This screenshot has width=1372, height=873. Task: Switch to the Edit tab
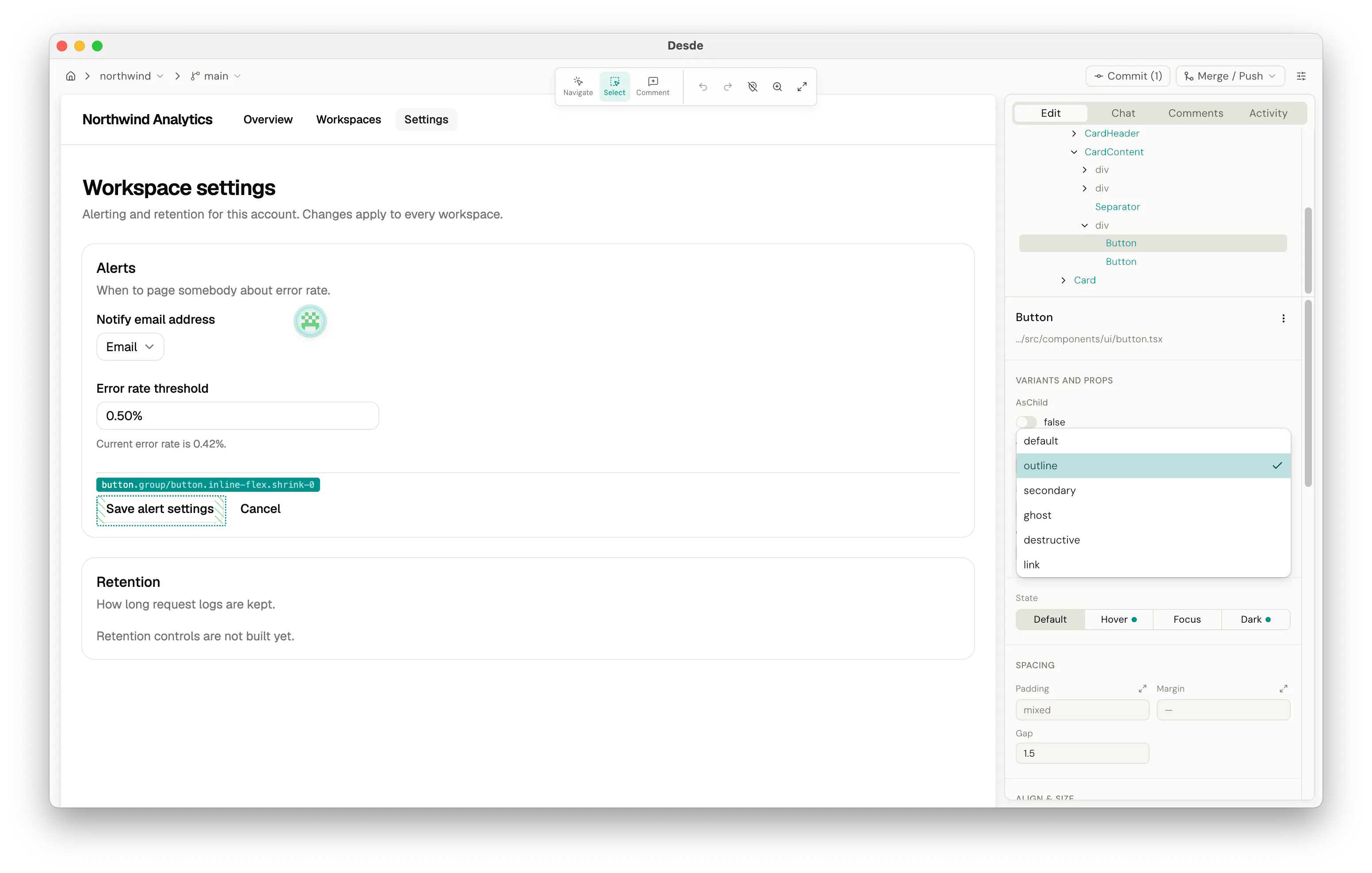(1051, 113)
